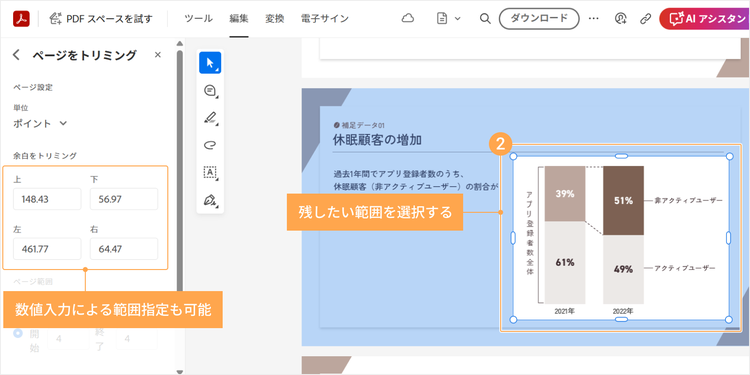
Task: Click the right-middle crop handle
Action: (x=729, y=238)
